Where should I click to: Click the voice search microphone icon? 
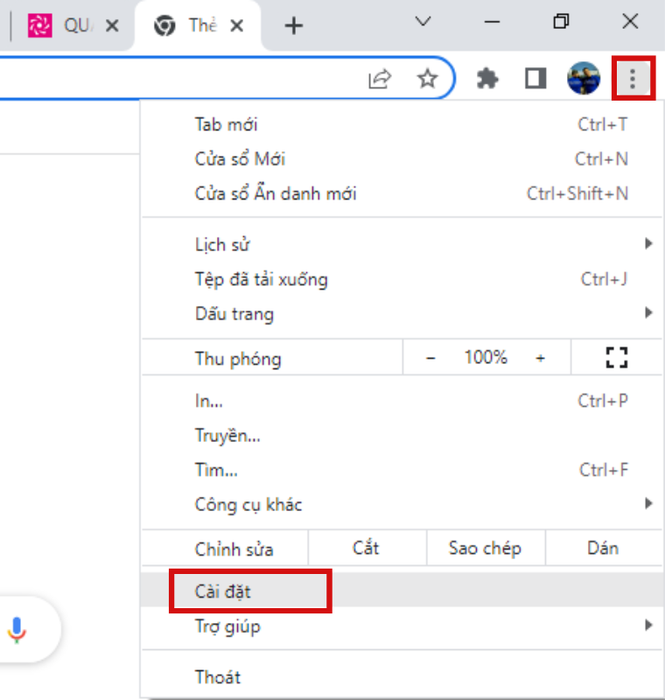17,629
